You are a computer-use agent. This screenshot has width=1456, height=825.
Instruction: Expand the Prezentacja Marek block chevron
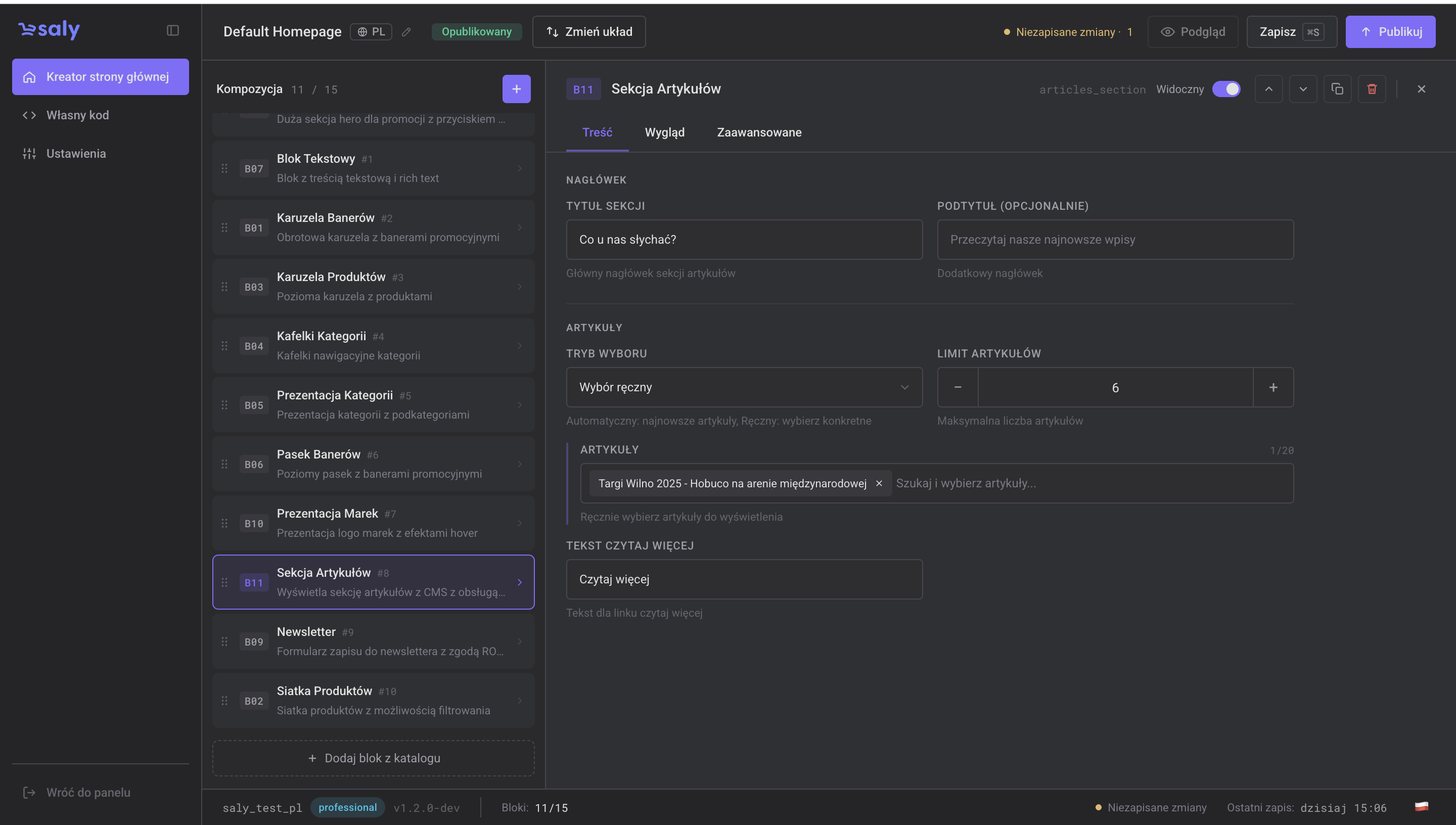520,523
